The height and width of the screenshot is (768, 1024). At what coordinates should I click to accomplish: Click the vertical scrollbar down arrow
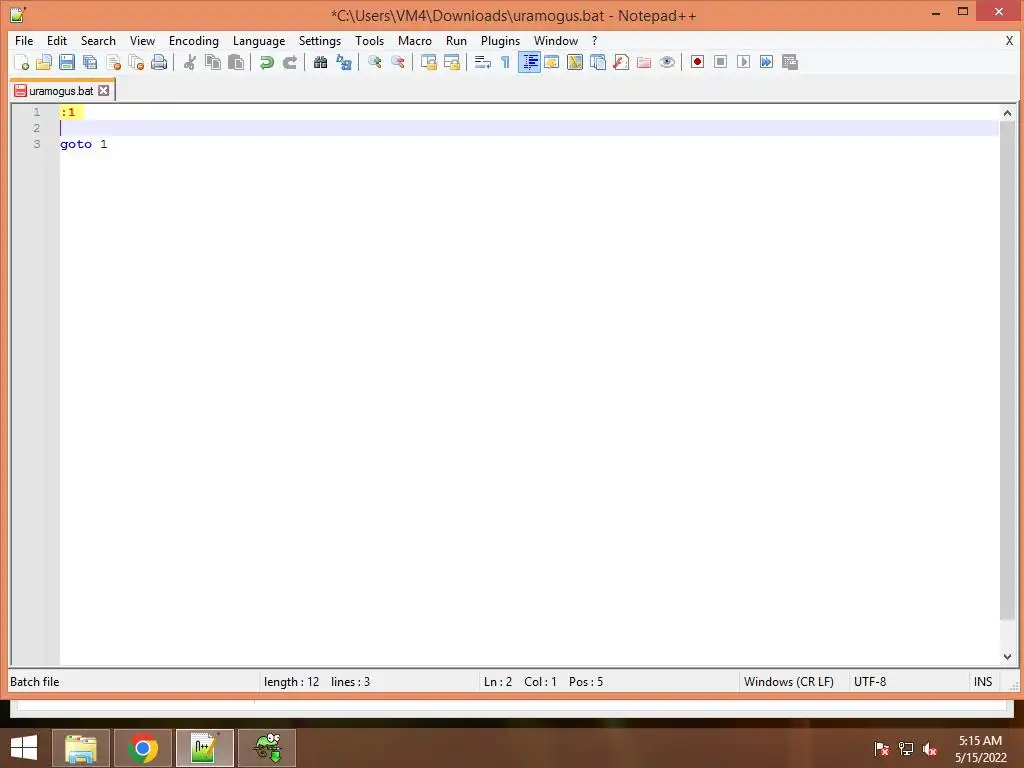point(1007,657)
